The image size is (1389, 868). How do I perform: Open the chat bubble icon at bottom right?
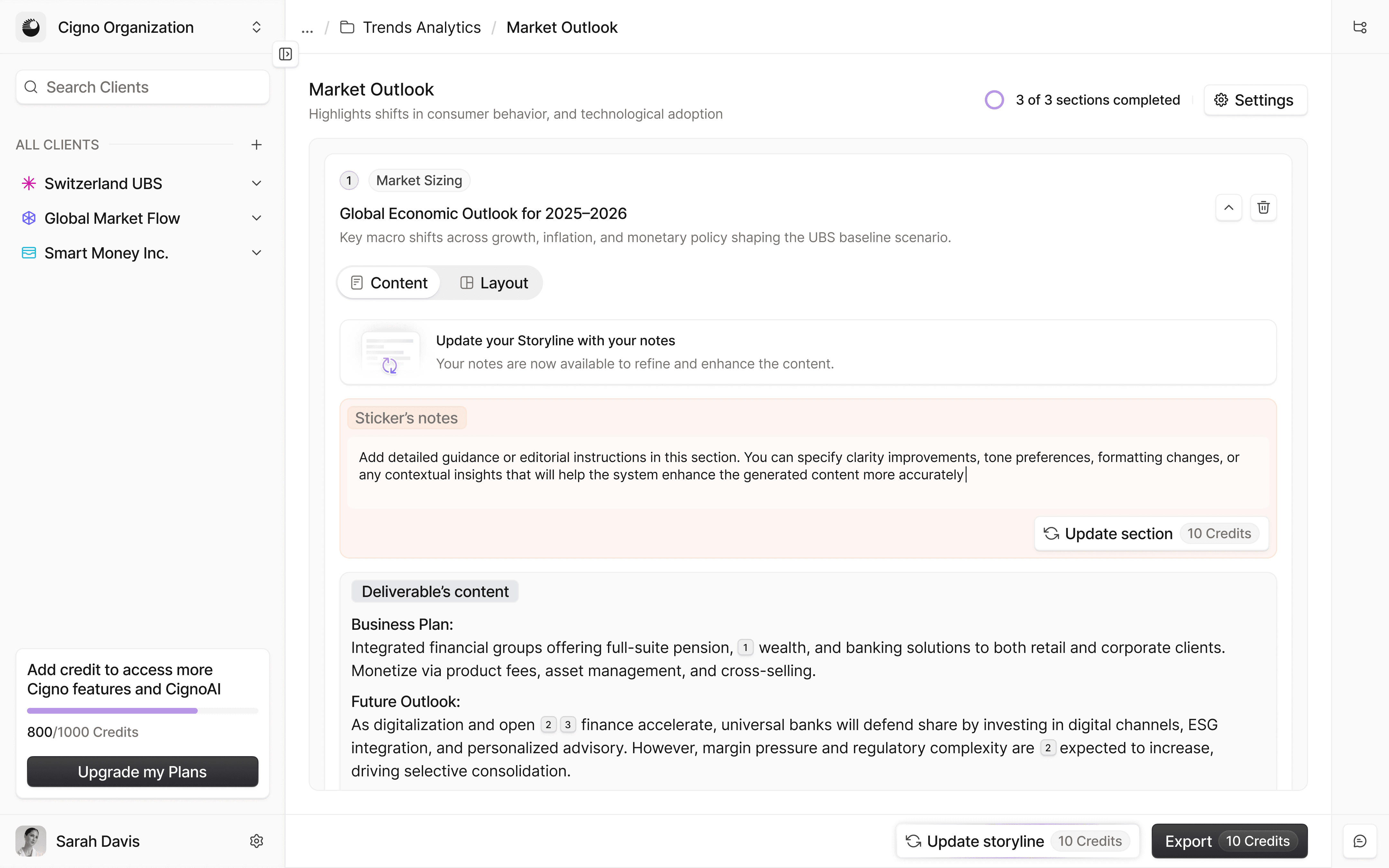click(1359, 841)
